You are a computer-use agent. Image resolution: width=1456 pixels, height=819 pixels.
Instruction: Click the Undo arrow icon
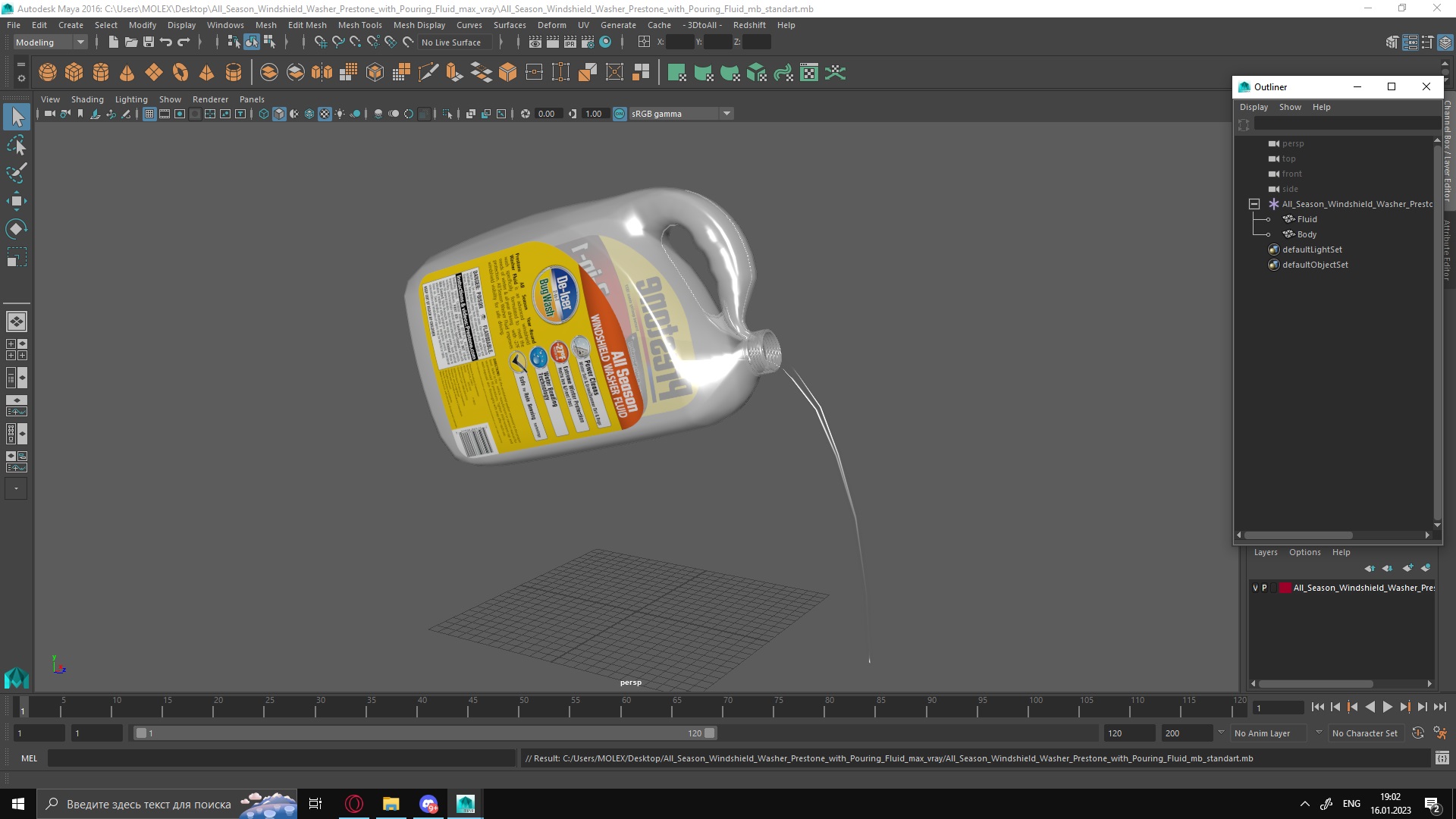(166, 42)
